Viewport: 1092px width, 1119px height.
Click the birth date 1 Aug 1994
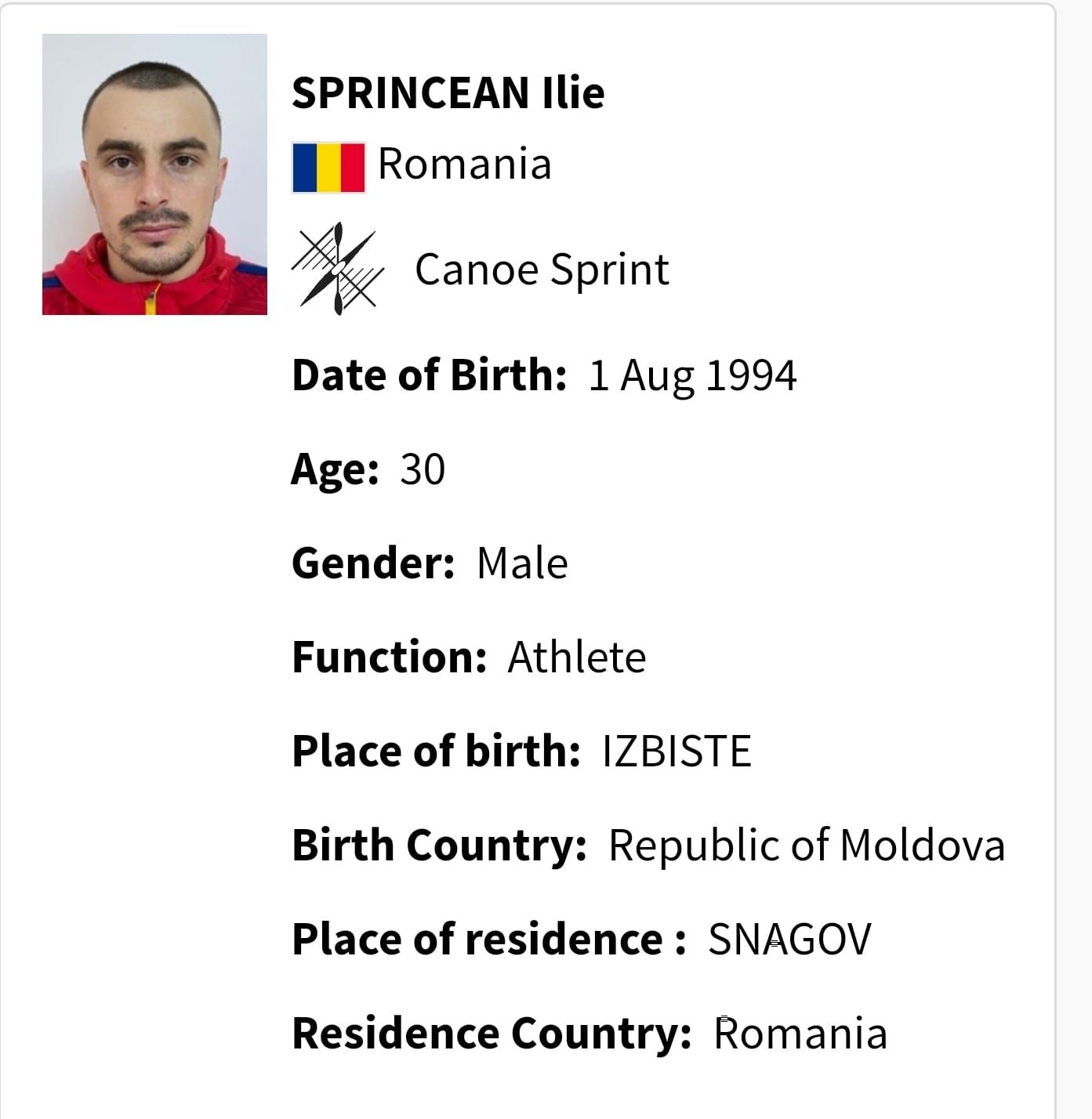tap(692, 375)
